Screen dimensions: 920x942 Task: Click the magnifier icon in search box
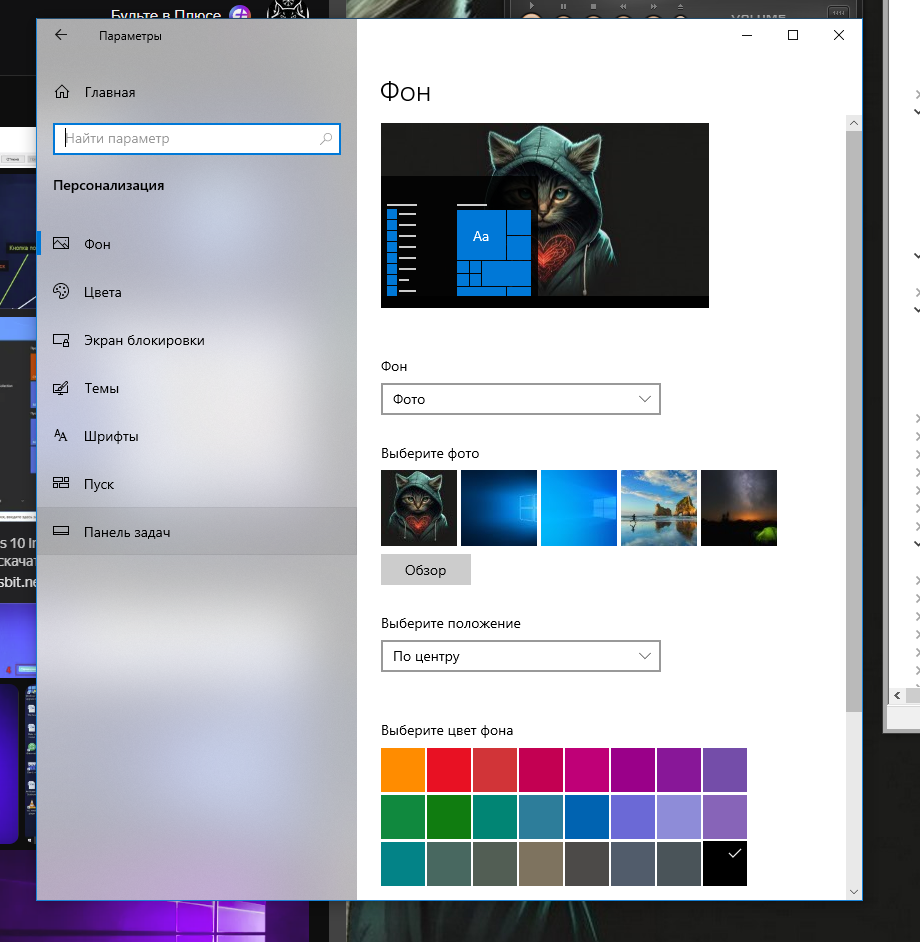click(x=326, y=139)
